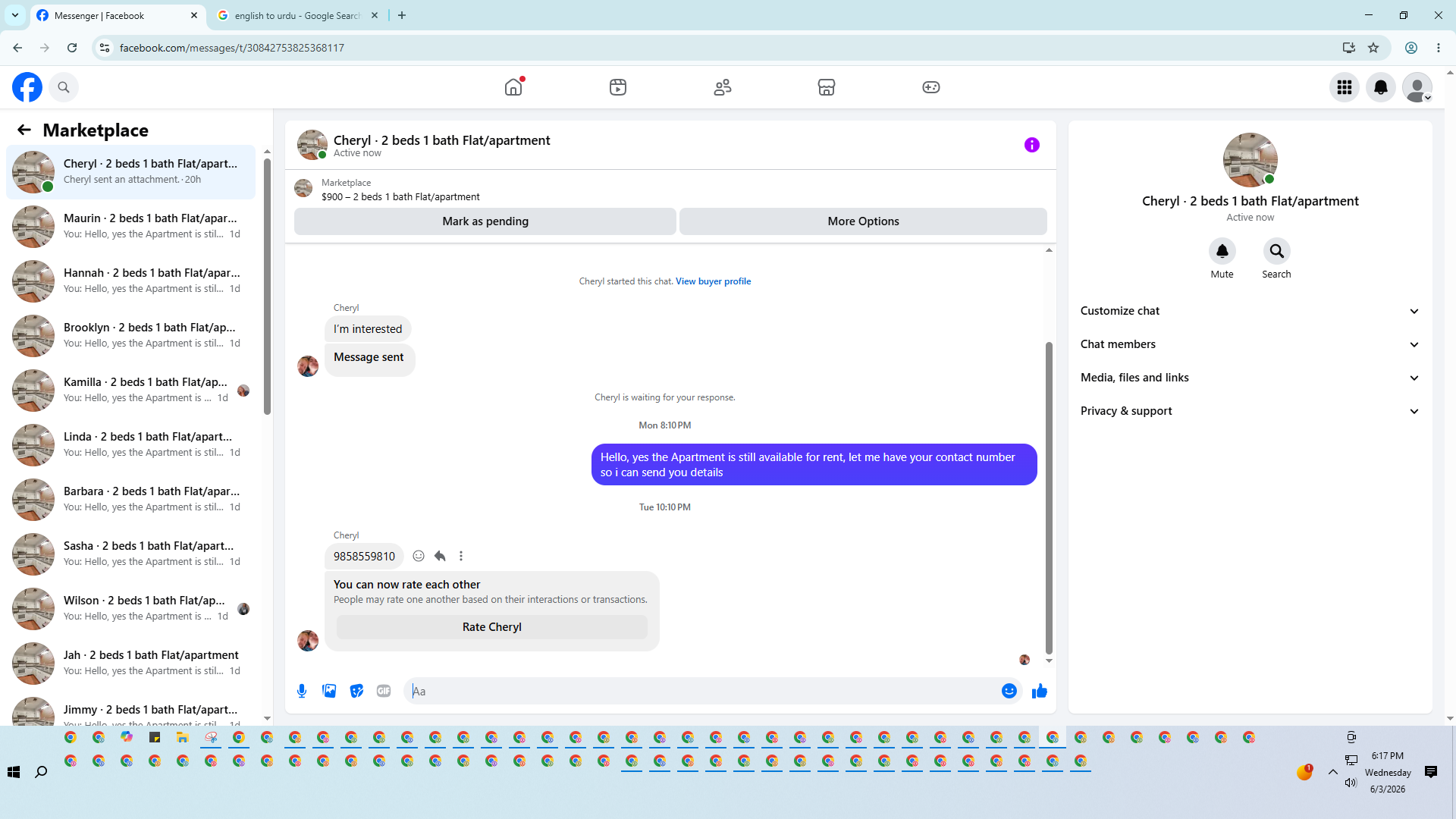Screen dimensions: 1456x819
Task: Show hidden system tray icons
Action: coord(1333,772)
